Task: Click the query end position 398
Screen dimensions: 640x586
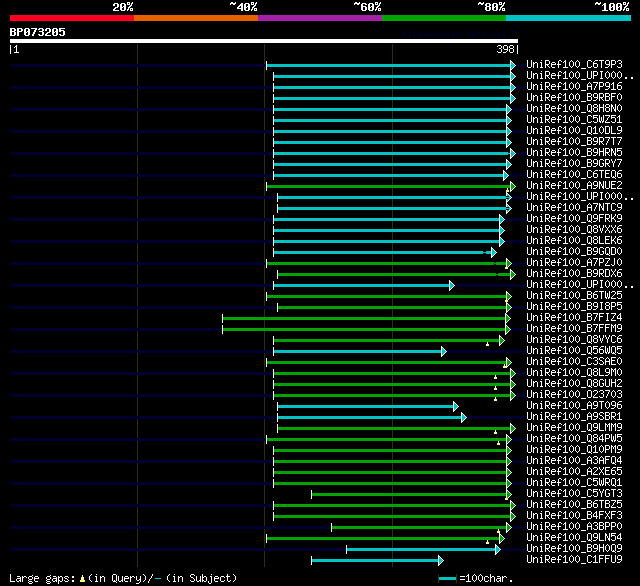Action: click(x=505, y=49)
